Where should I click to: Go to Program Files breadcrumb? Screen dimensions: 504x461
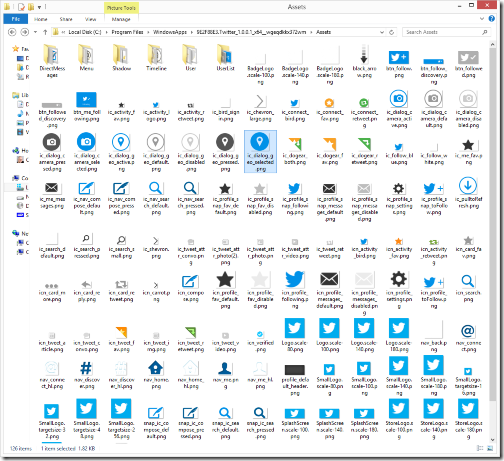click(x=127, y=32)
